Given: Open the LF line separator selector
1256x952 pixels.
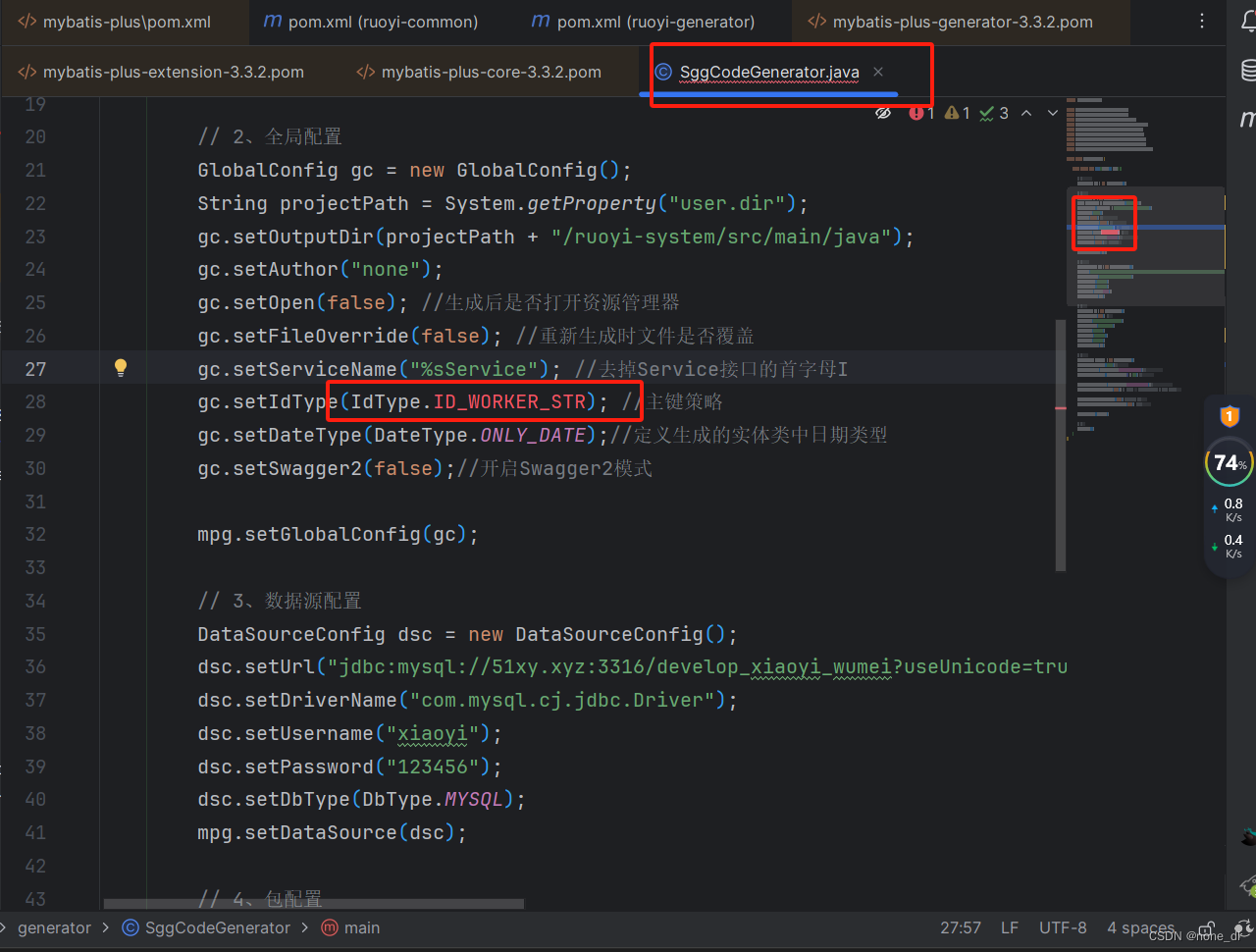Looking at the screenshot, I should [x=1010, y=927].
